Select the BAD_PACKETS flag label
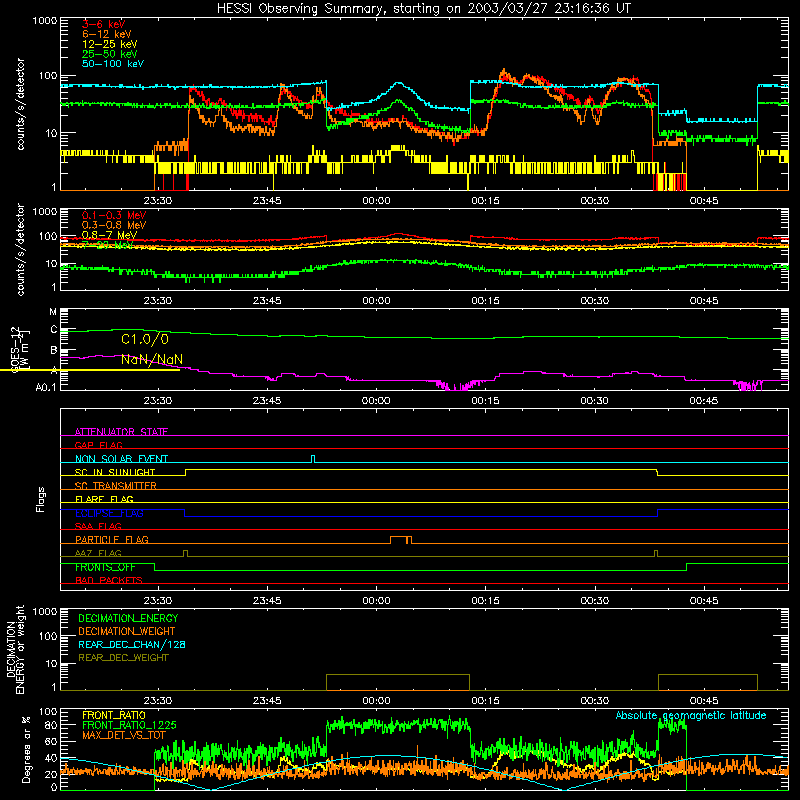This screenshot has height=800, width=800. [109, 580]
